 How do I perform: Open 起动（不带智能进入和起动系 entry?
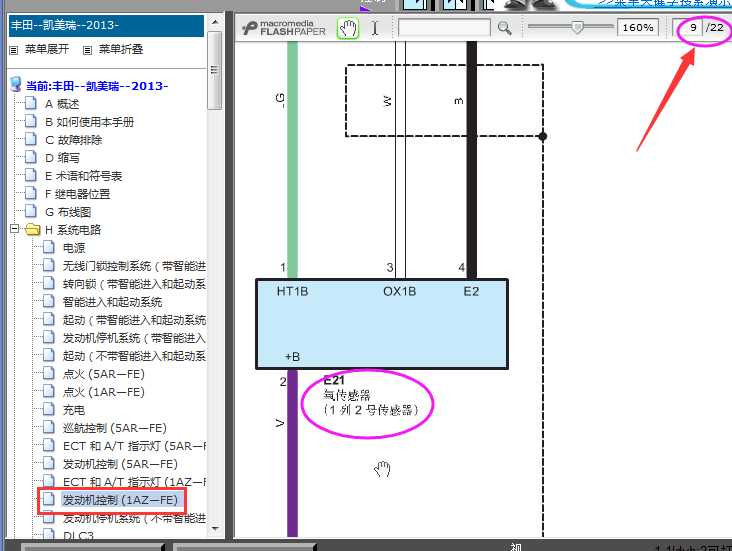(134, 356)
